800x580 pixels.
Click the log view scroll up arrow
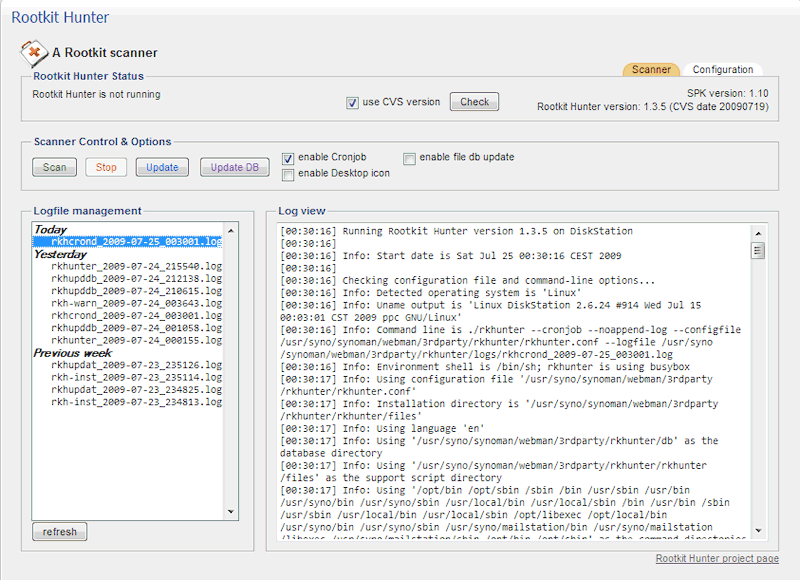tap(758, 232)
